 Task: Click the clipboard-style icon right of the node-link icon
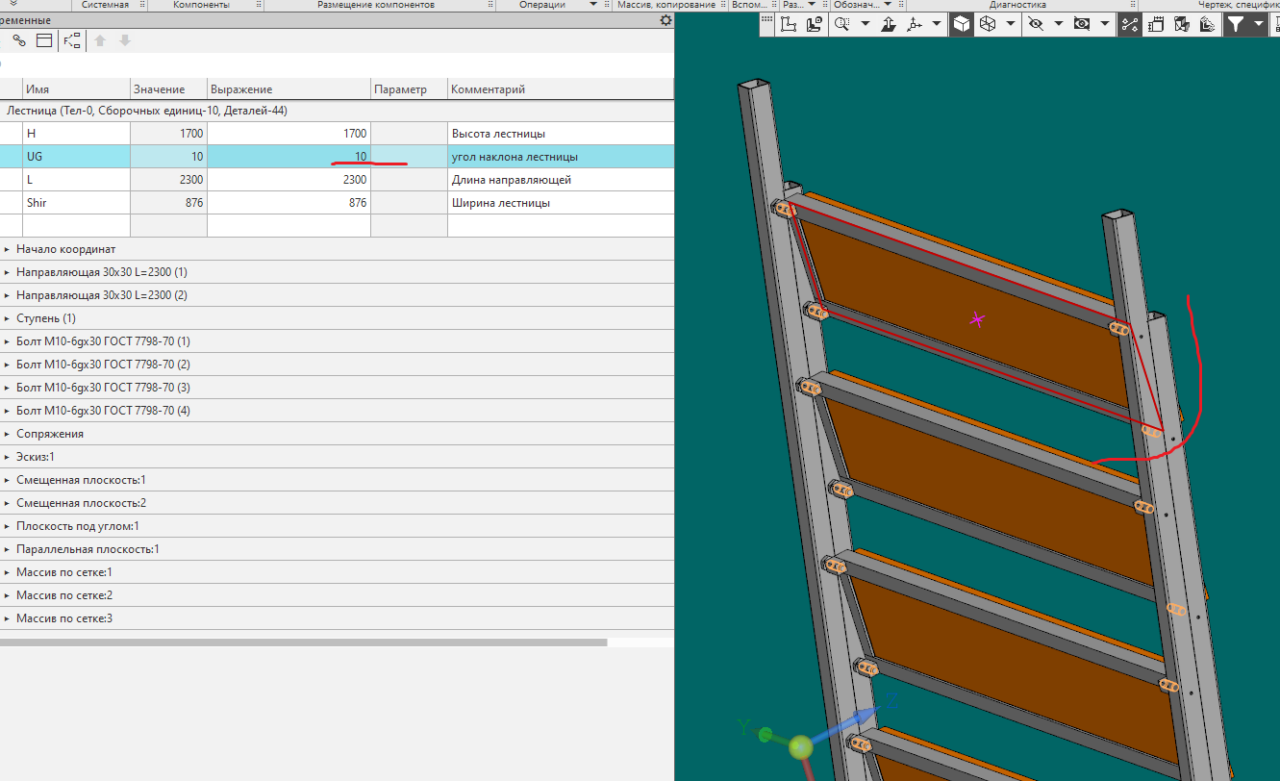point(1156,24)
